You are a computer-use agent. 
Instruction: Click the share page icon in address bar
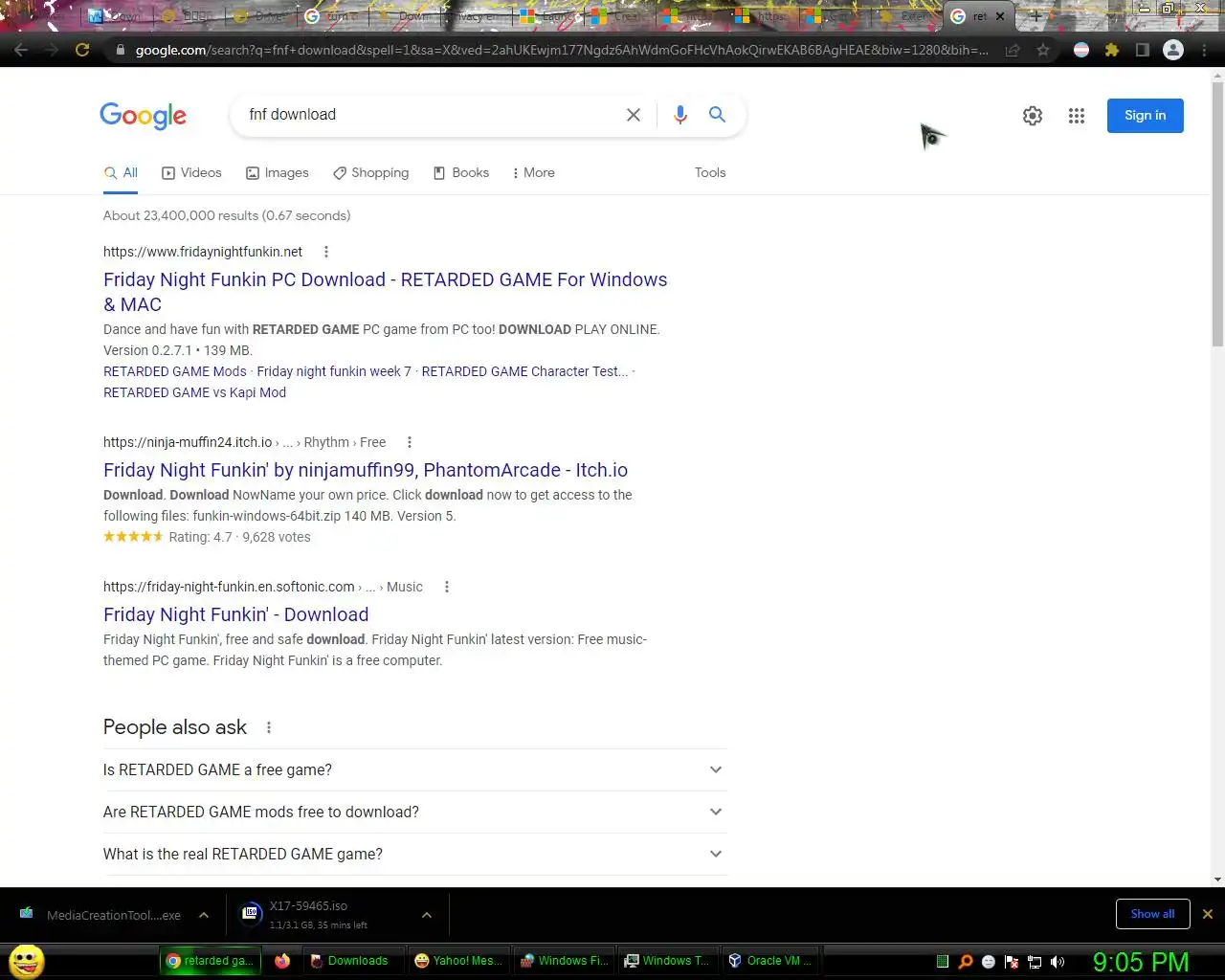point(1013,50)
